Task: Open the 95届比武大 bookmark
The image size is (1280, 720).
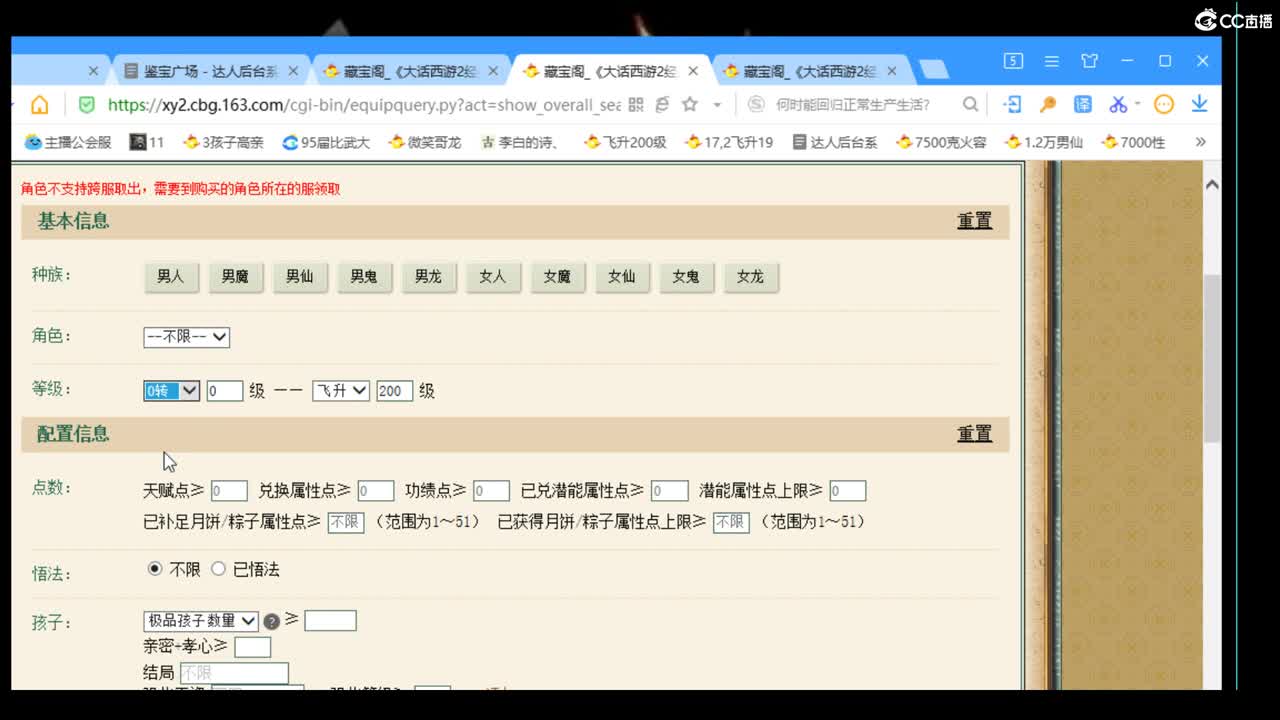Action: [x=326, y=142]
